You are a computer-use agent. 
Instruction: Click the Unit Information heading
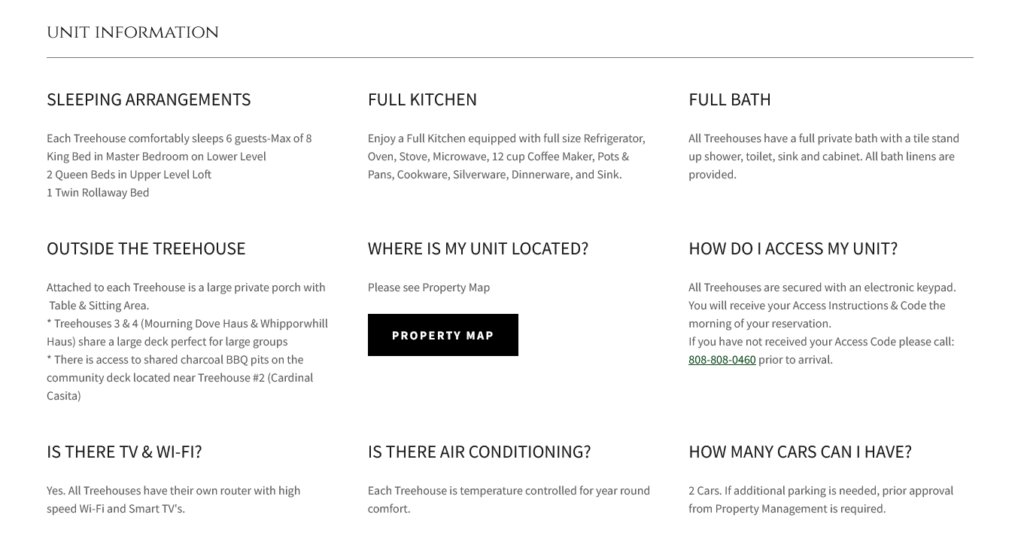pos(133,33)
